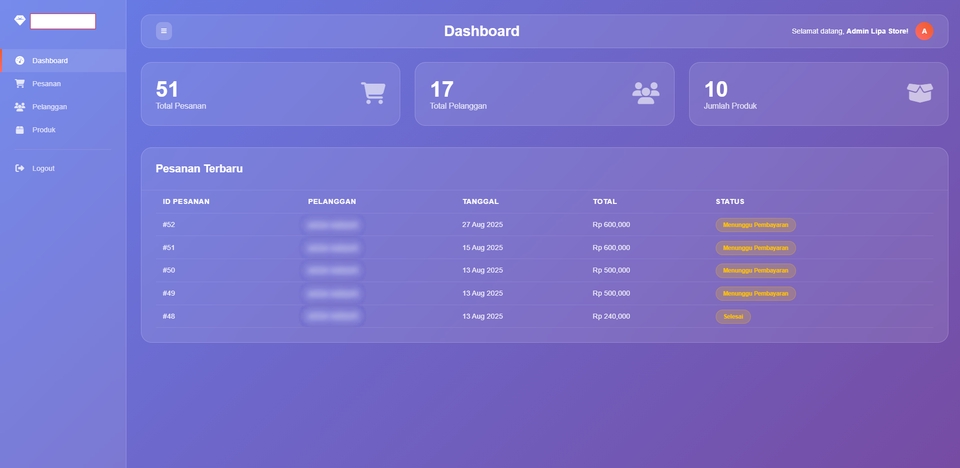Click the blurred customer name for order #52
Screen dimensions: 960x468
pos(332,225)
